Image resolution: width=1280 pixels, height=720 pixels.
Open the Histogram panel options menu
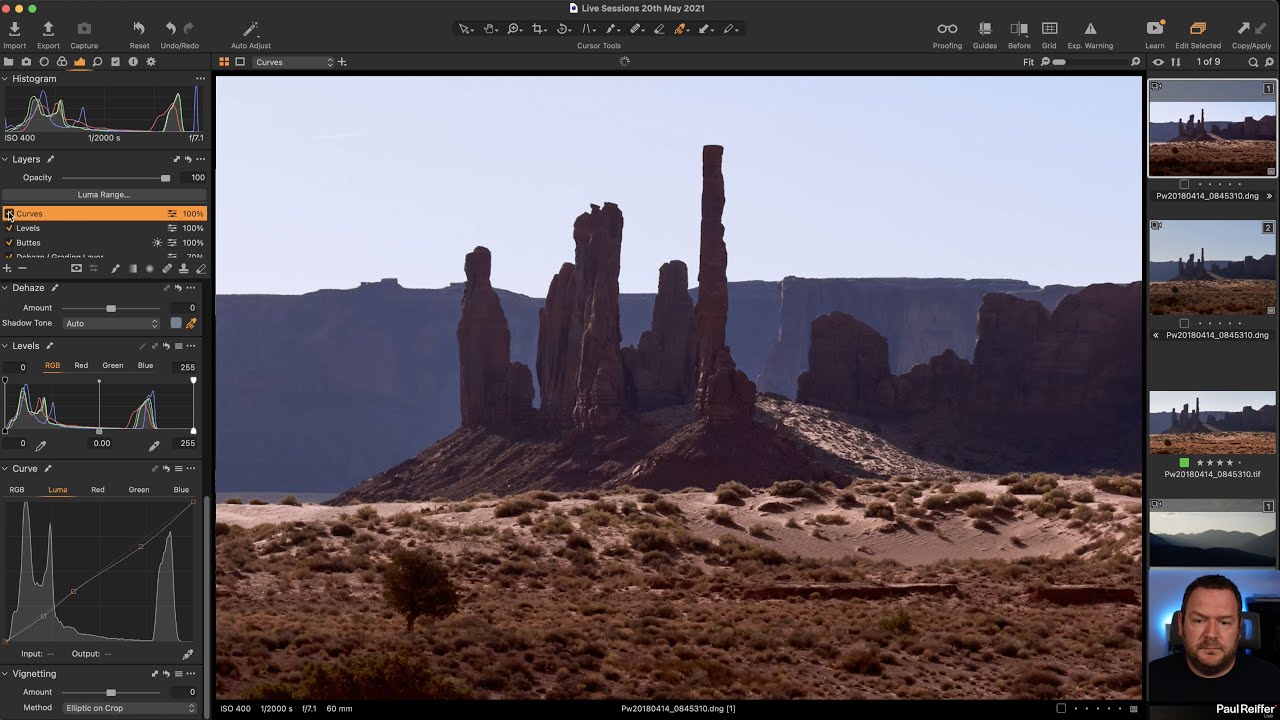click(200, 79)
